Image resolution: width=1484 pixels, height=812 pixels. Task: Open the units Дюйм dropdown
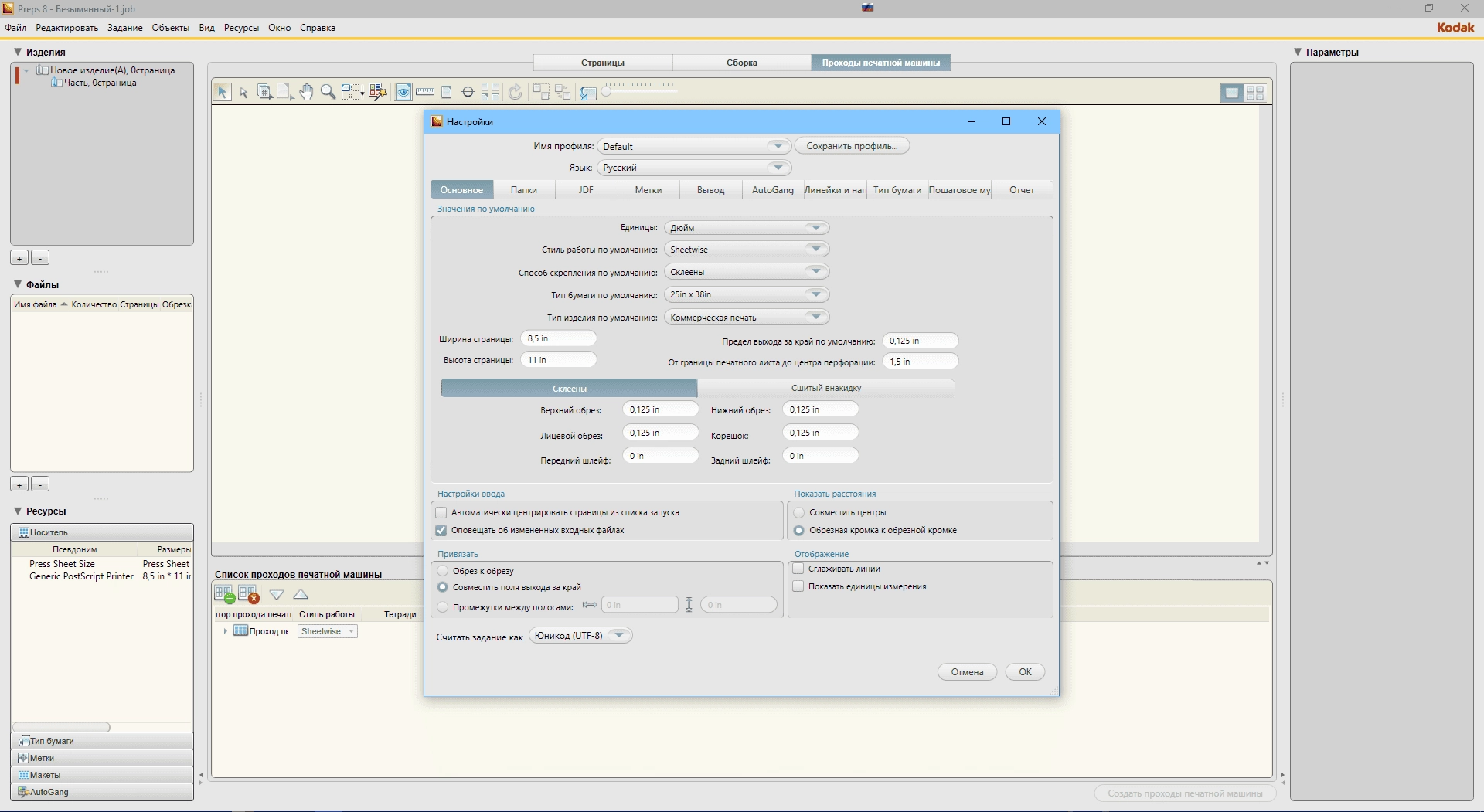[747, 228]
